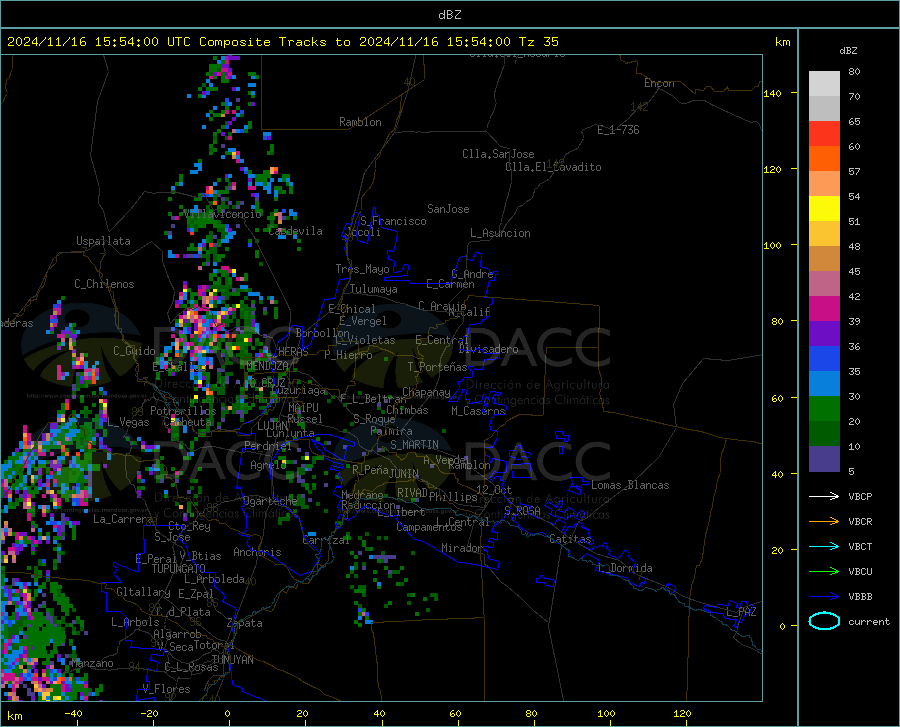Click the S_MARTIN label on map
The height and width of the screenshot is (727, 900).
[x=414, y=445]
